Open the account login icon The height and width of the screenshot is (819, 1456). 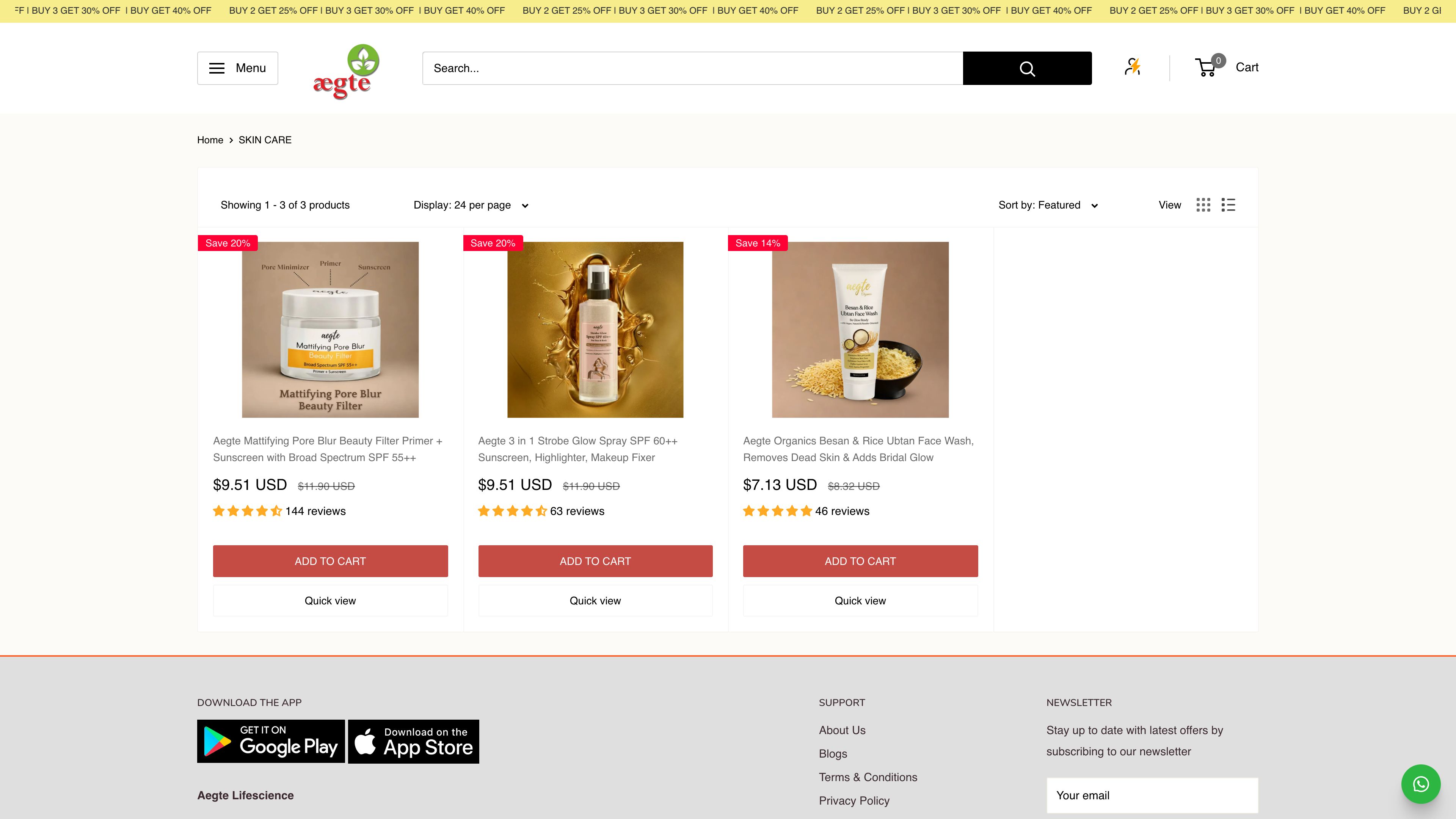pyautogui.click(x=1132, y=67)
